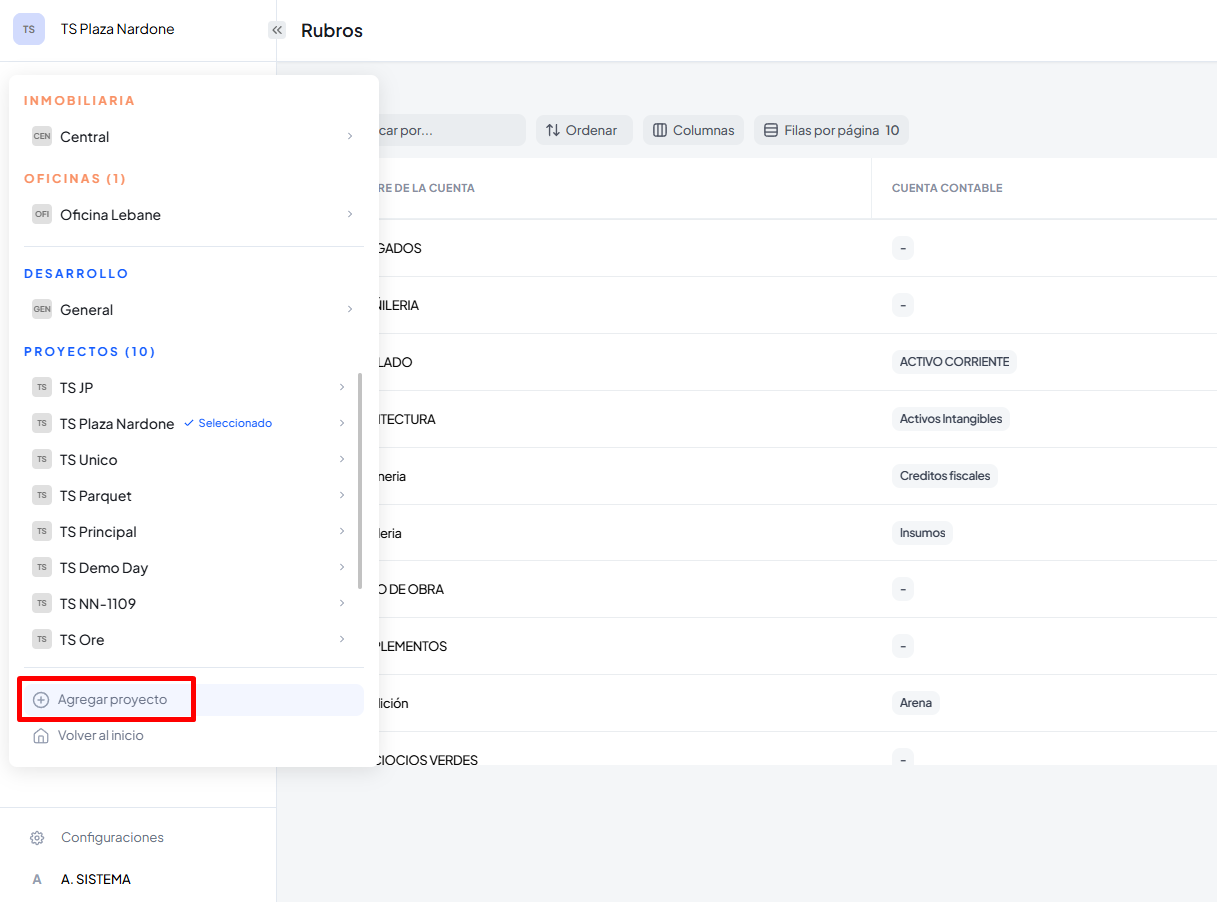
Task: Choose the TS NN-1109 project
Action: 98,604
